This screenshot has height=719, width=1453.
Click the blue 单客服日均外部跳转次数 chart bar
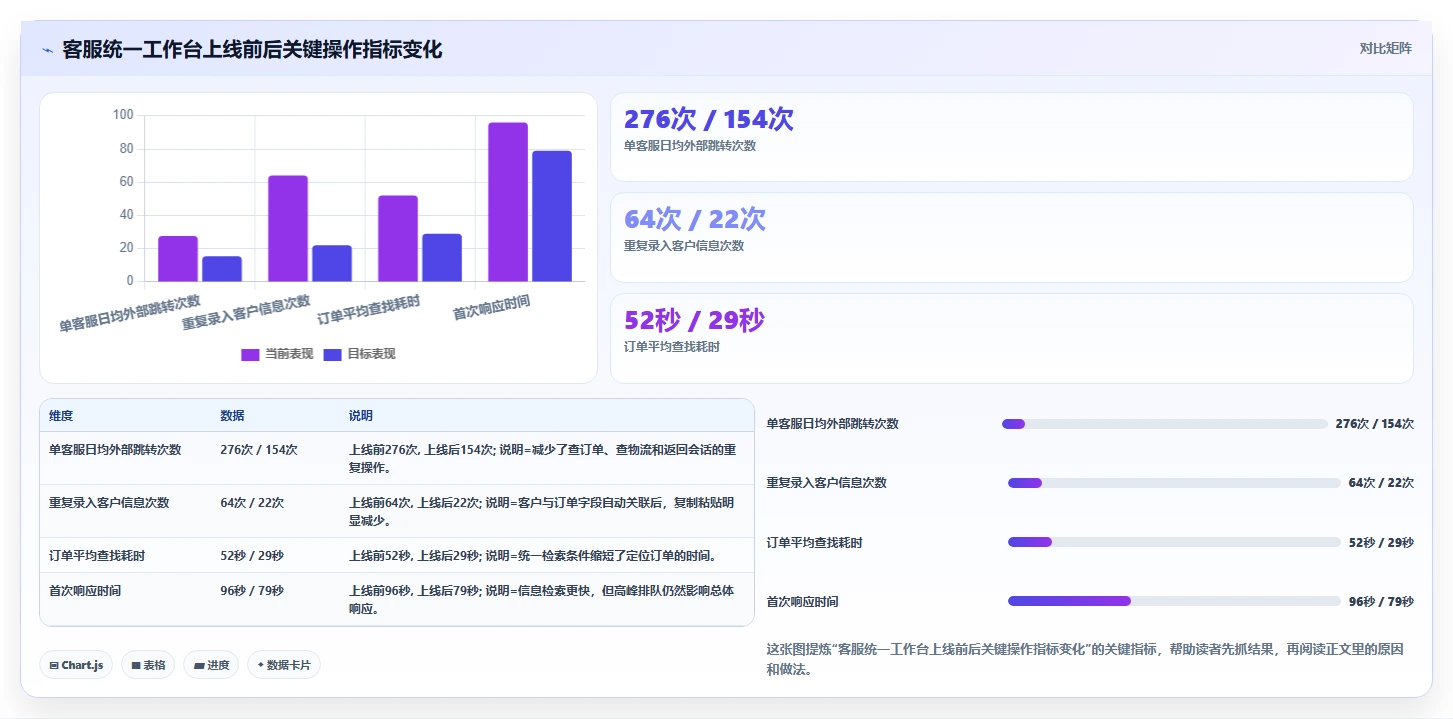click(x=222, y=269)
